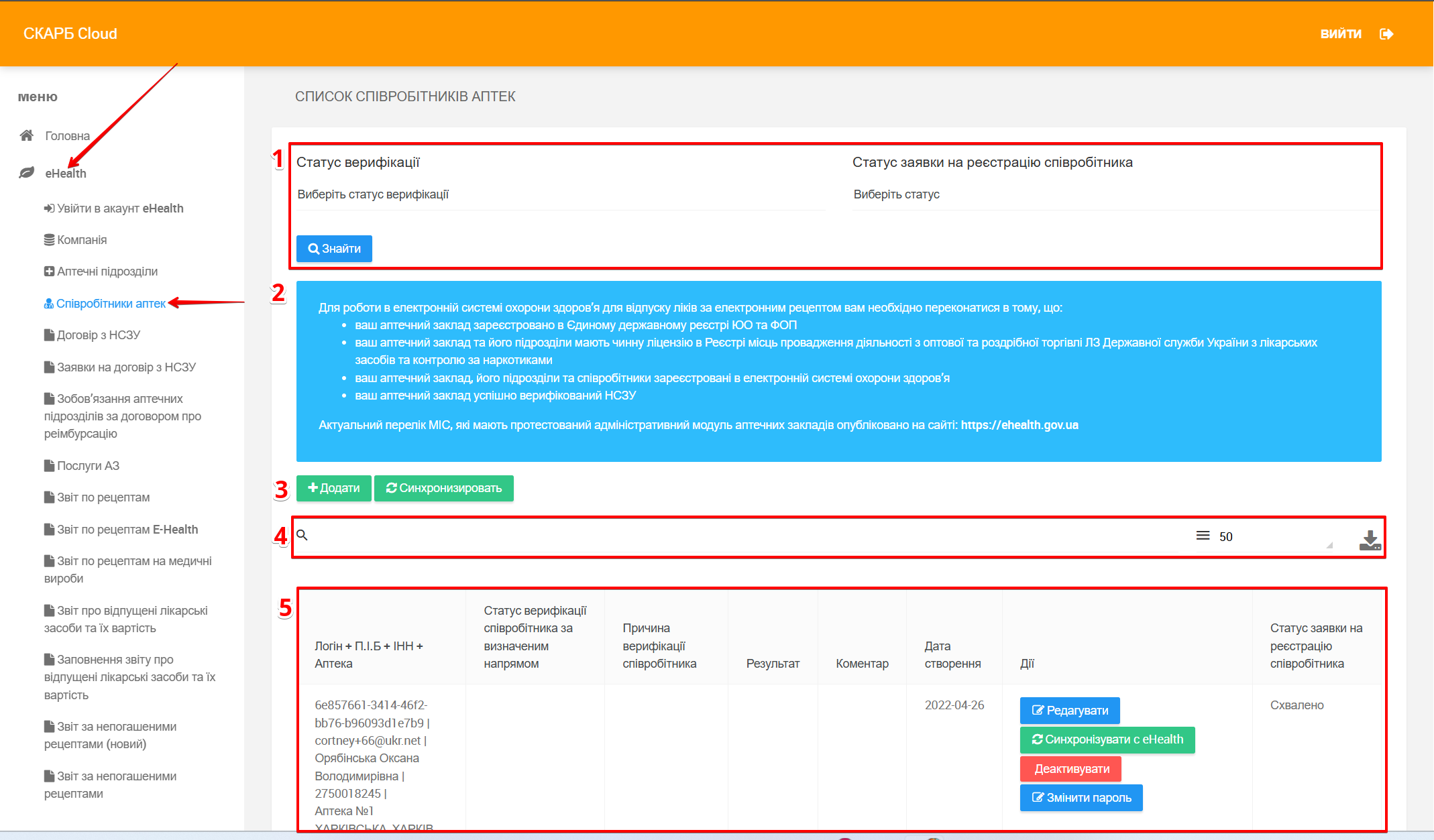The image size is (1434, 840).
Task: Click into the table search input field
Action: click(738, 536)
